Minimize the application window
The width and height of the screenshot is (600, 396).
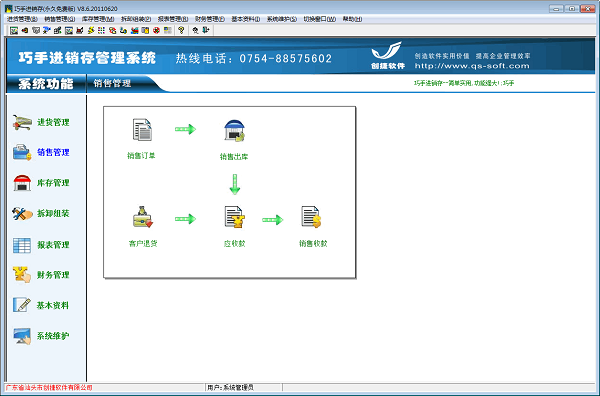(556, 8)
